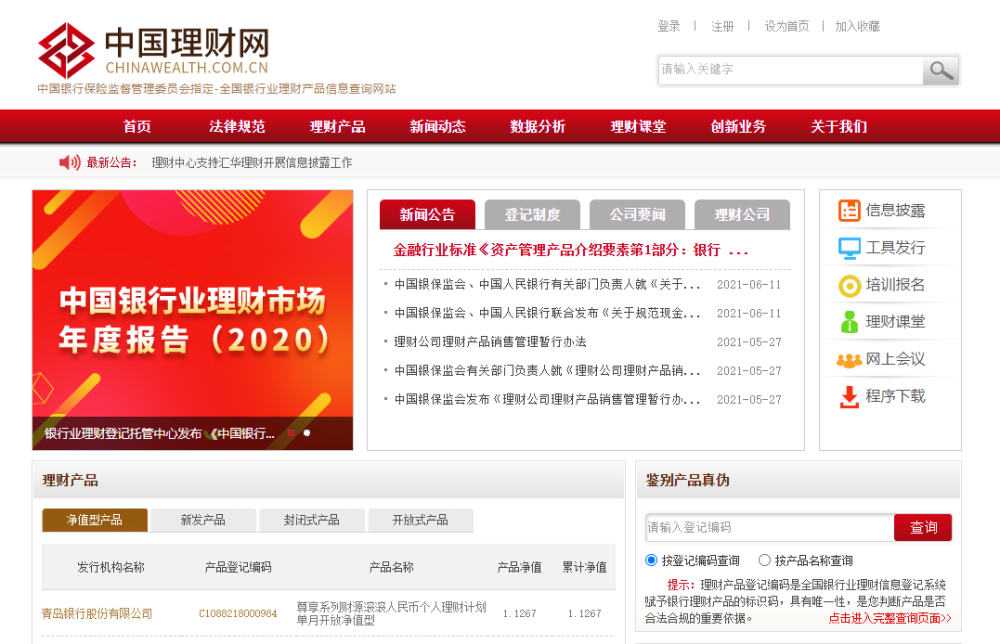Screen dimensions: 1000x644
Task: Open 青岛银行股份有限公司 issuer link
Action: coord(97,613)
